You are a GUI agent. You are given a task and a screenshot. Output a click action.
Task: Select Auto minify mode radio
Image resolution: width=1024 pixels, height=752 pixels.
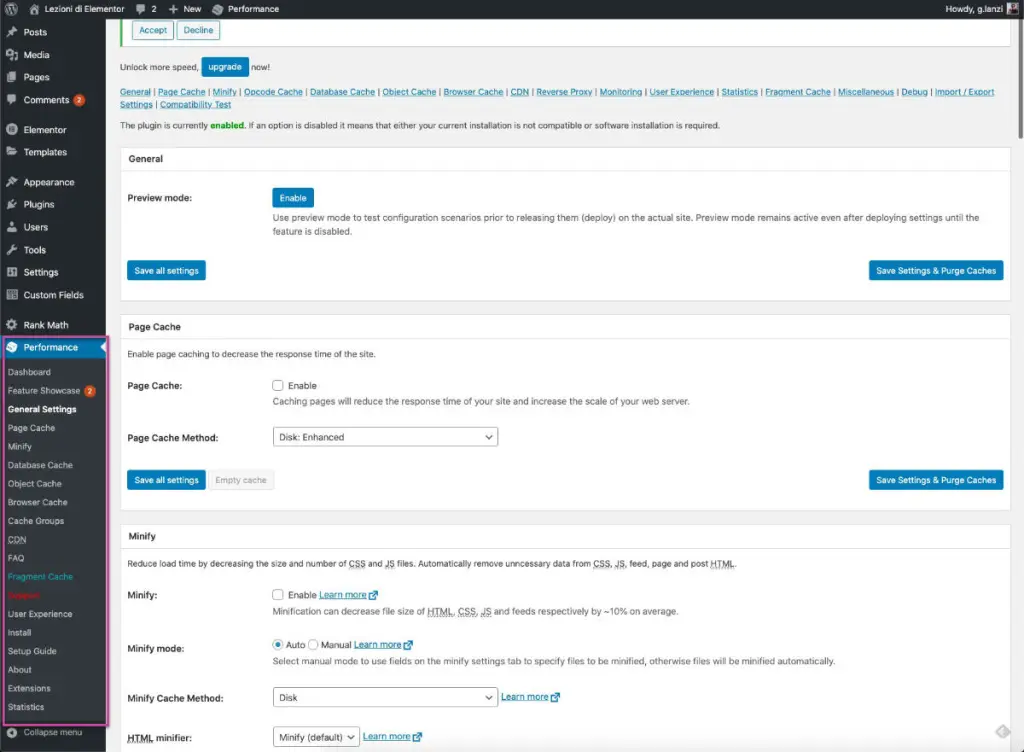(278, 645)
